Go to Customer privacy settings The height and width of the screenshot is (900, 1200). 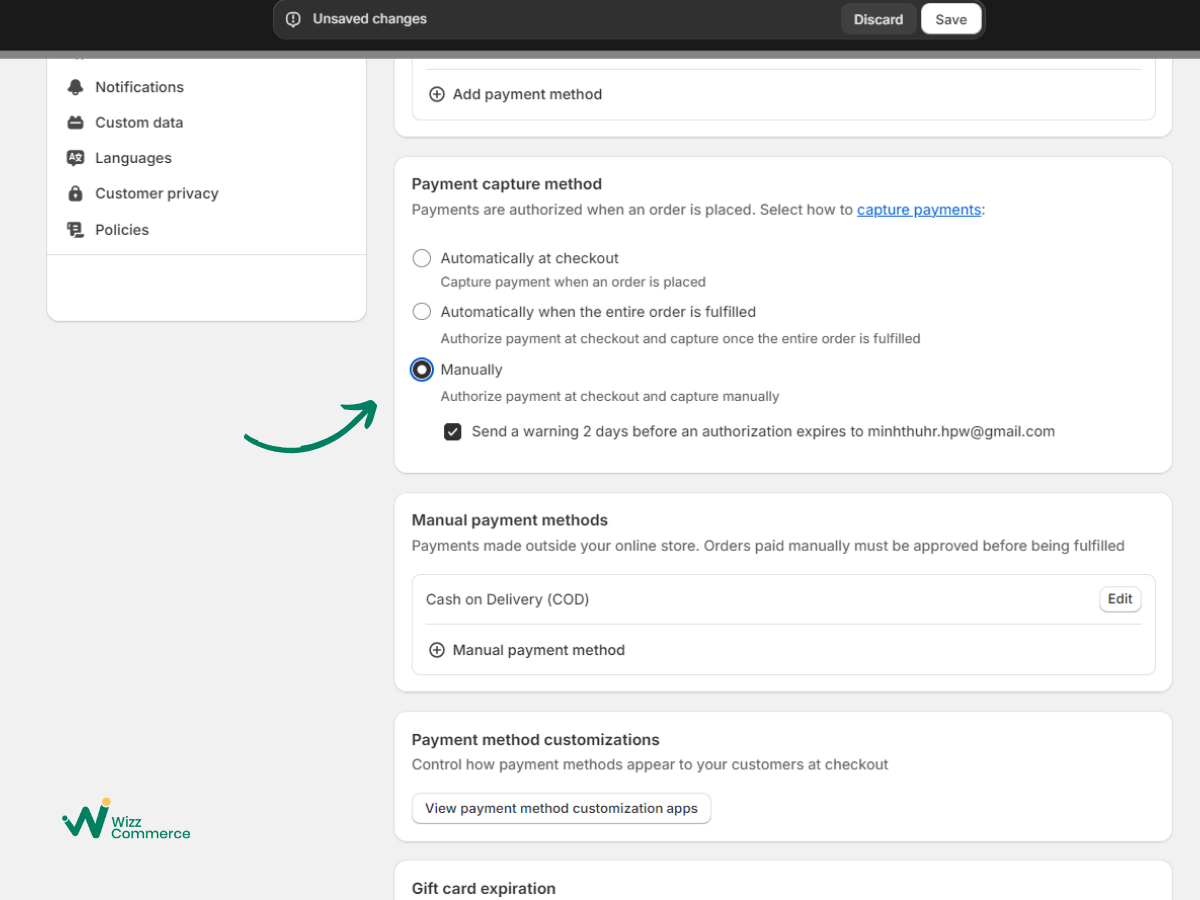[x=156, y=194]
